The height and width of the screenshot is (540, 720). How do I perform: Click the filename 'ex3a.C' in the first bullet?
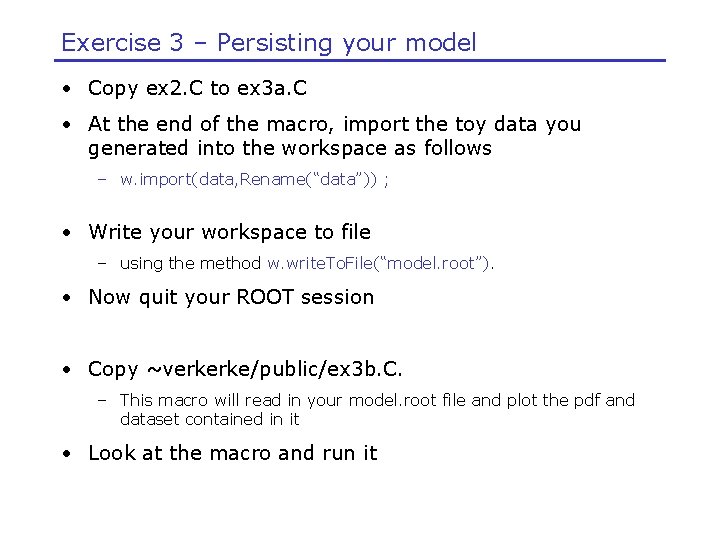(x=272, y=88)
